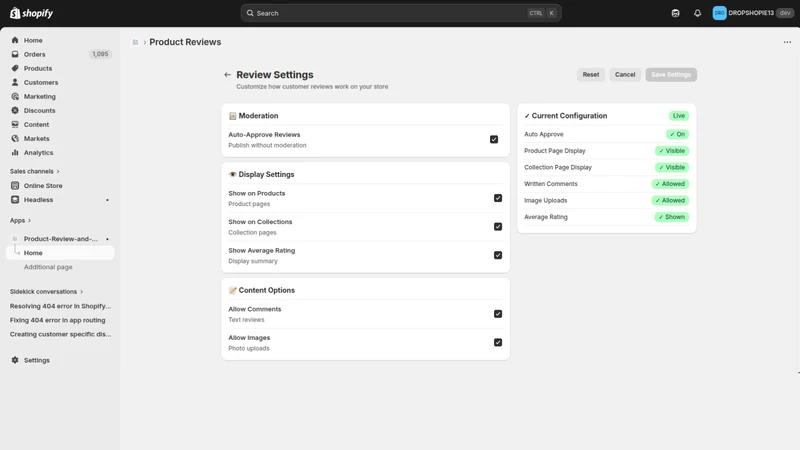Click the Reset button

tap(591, 74)
